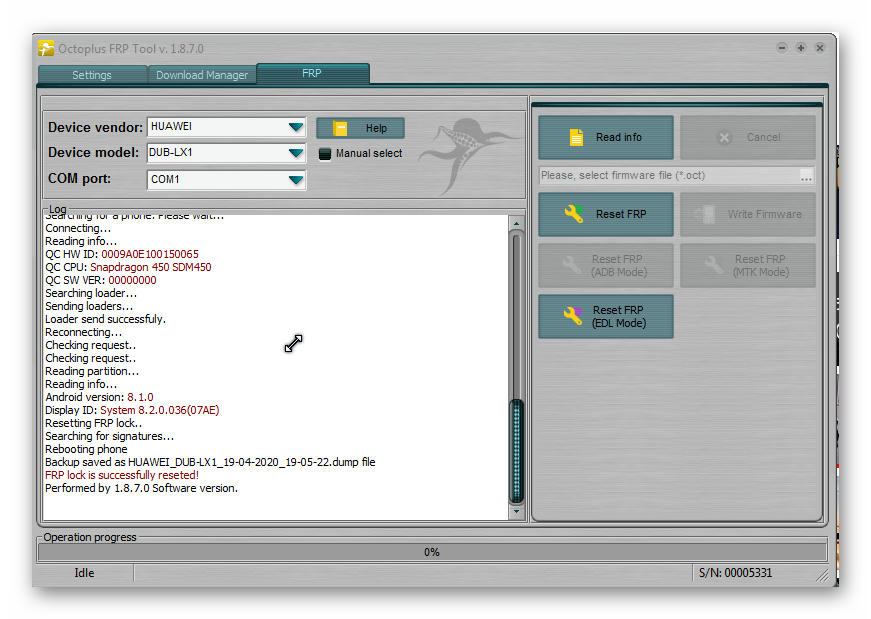Click the 'Rebooting phone' log line
Viewport: 871px width, 619px height.
coord(86,450)
